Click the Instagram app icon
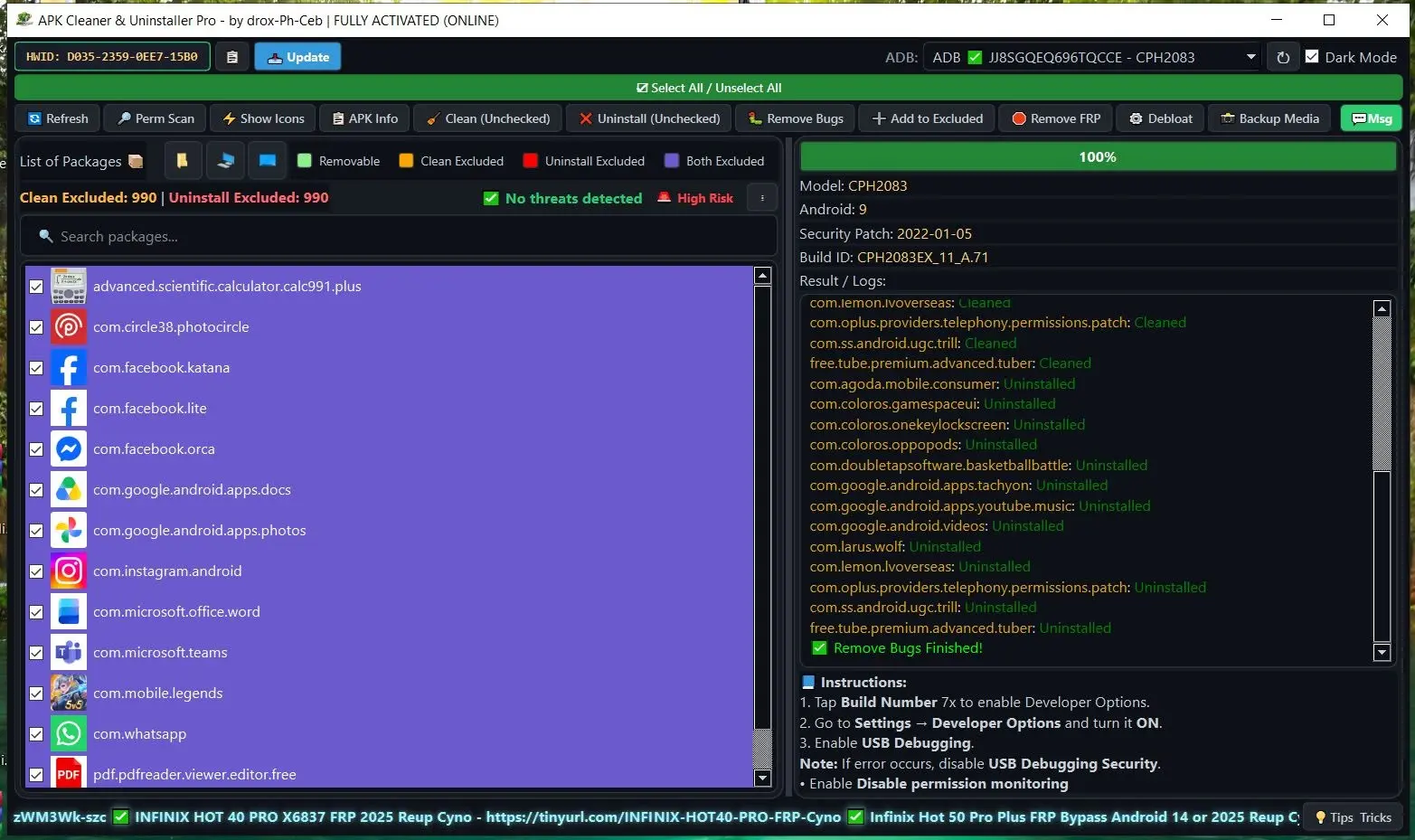 pos(69,571)
